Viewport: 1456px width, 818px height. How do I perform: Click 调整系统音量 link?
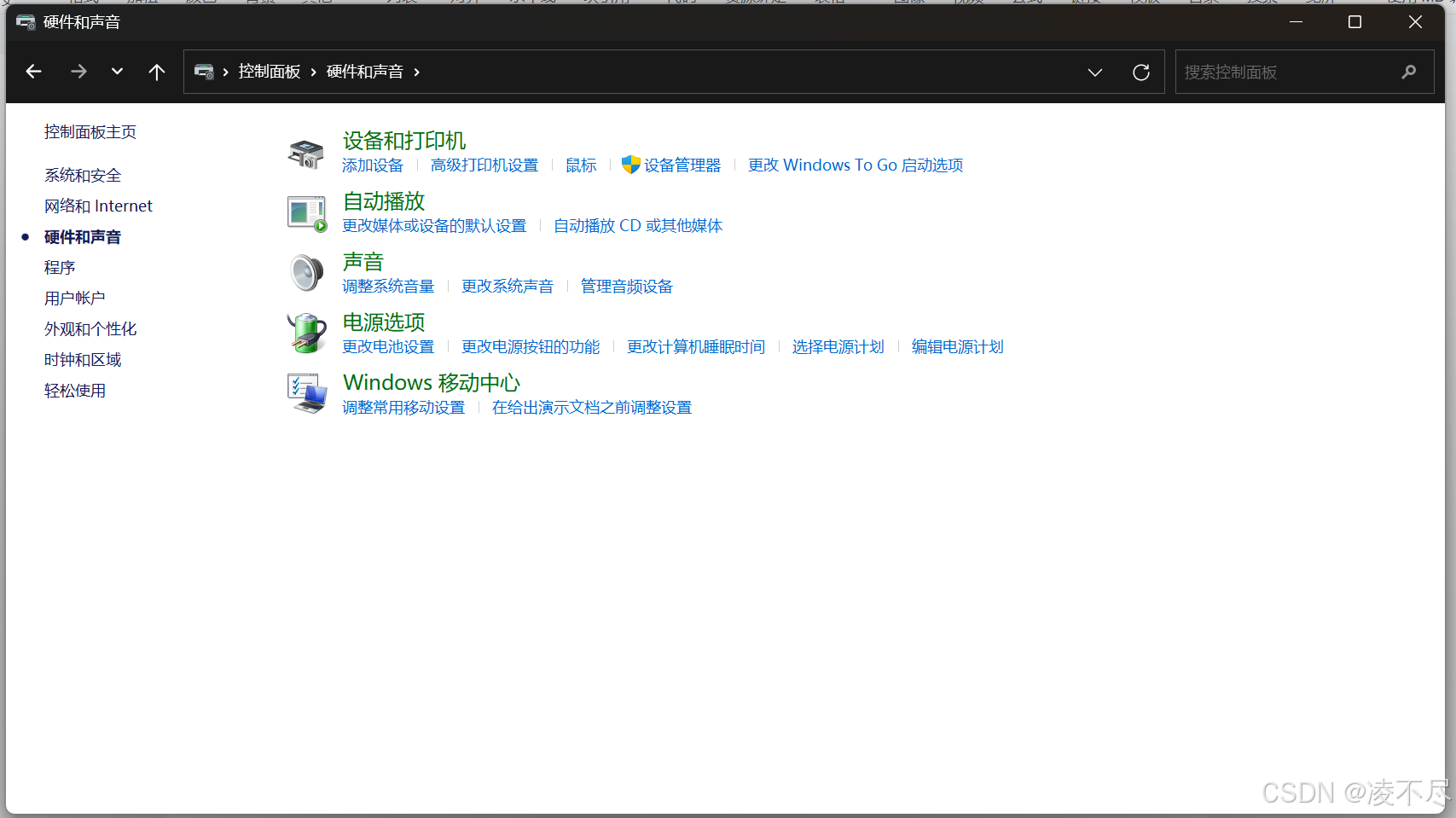[388, 287]
